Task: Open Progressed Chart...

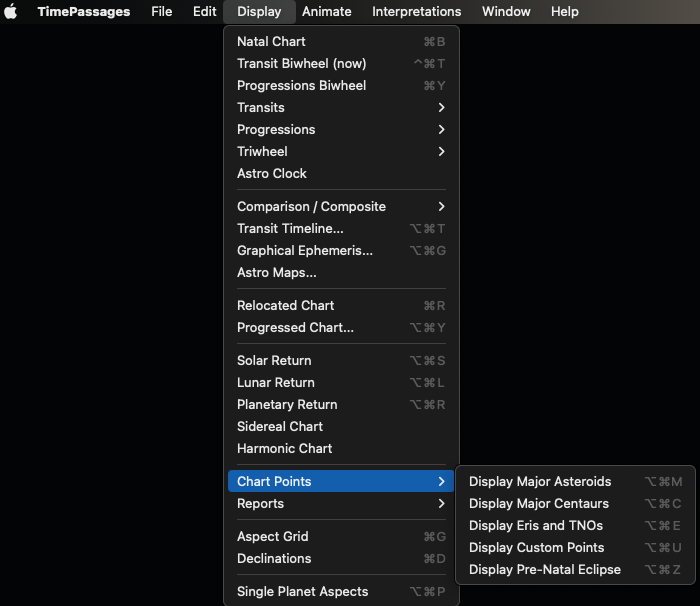Action: click(x=341, y=327)
